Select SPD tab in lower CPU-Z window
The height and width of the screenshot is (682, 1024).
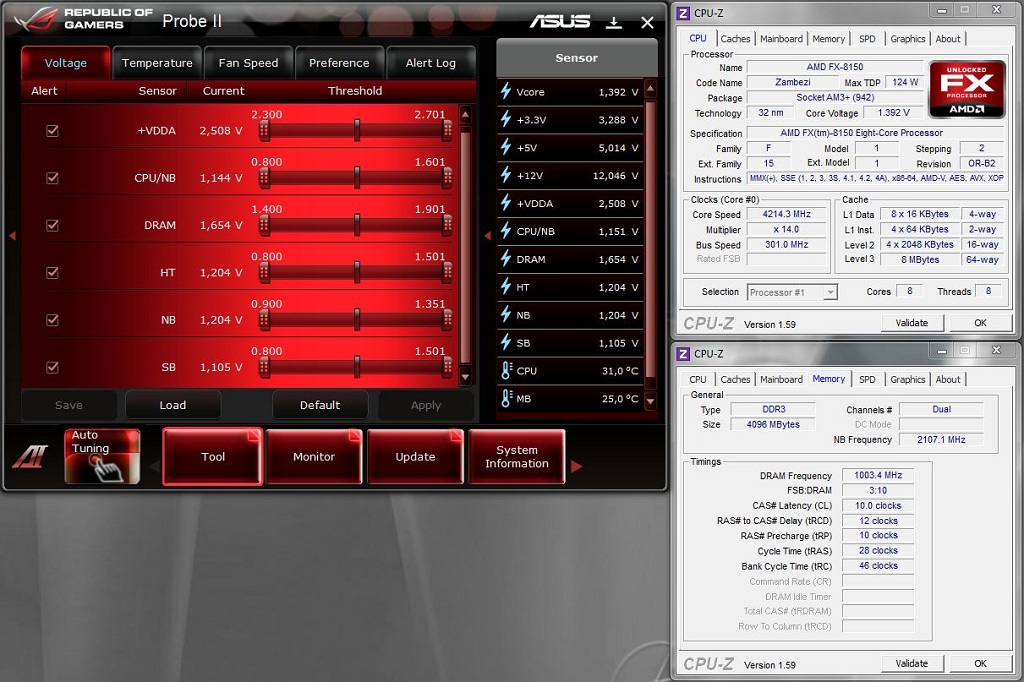(867, 379)
